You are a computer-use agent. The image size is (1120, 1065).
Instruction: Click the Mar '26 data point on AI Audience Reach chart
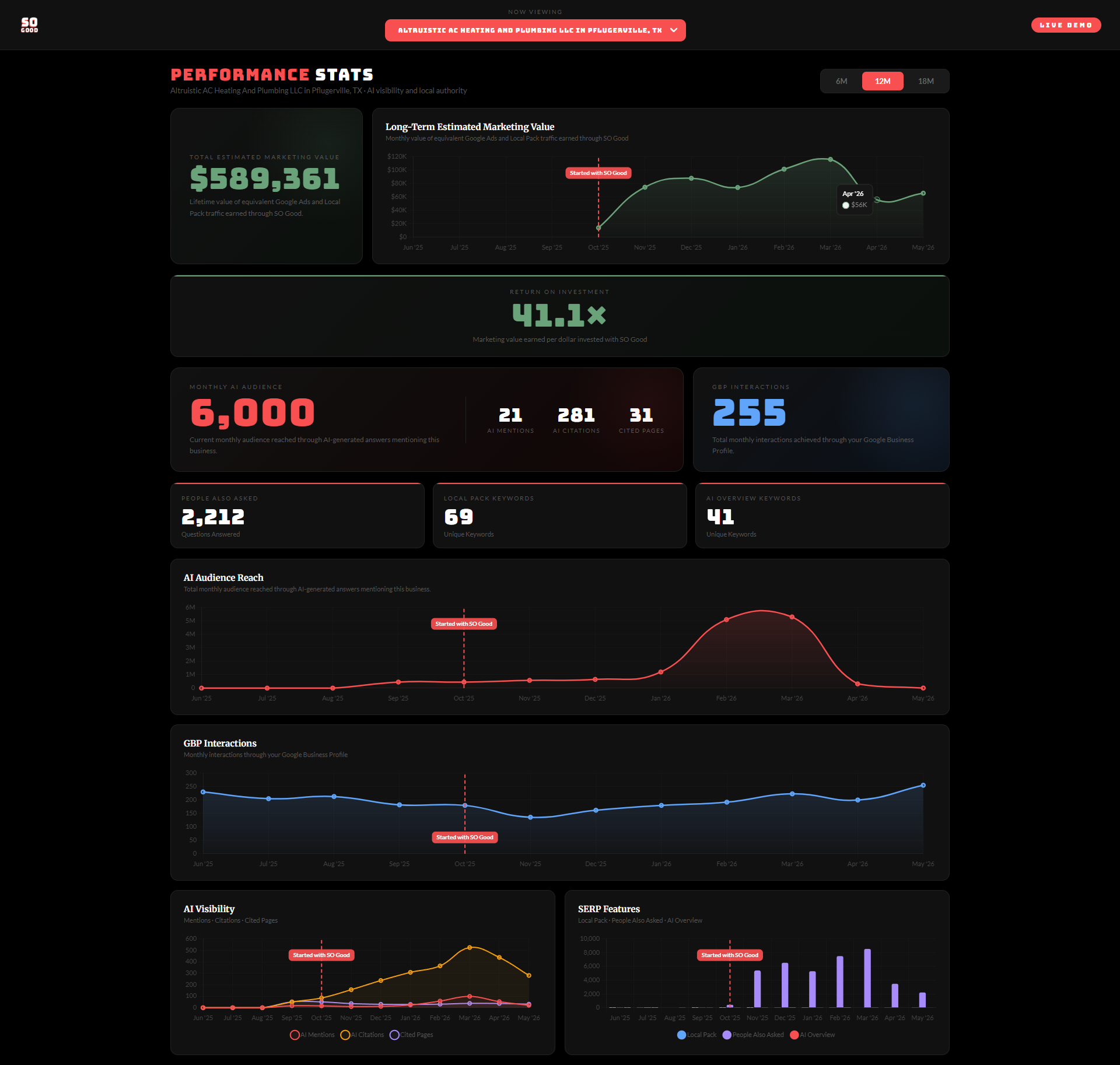coord(792,616)
